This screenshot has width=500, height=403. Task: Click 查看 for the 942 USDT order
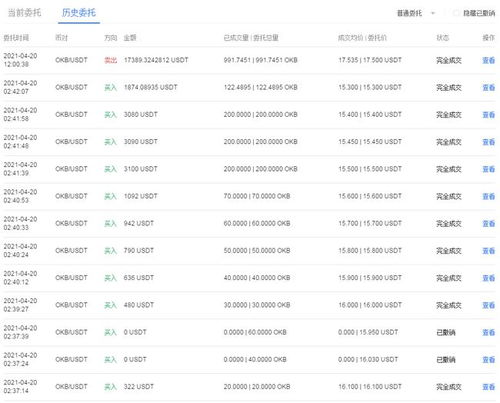pos(488,224)
